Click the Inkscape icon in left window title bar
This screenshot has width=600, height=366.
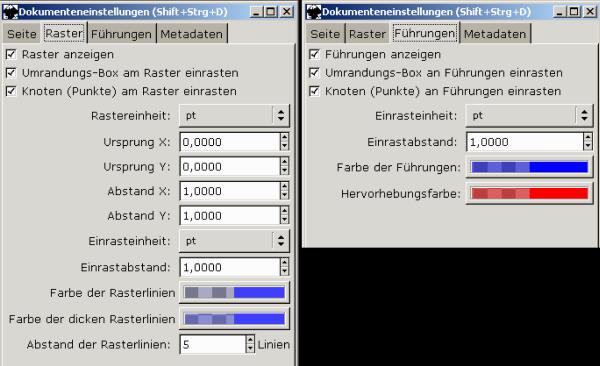10,12
